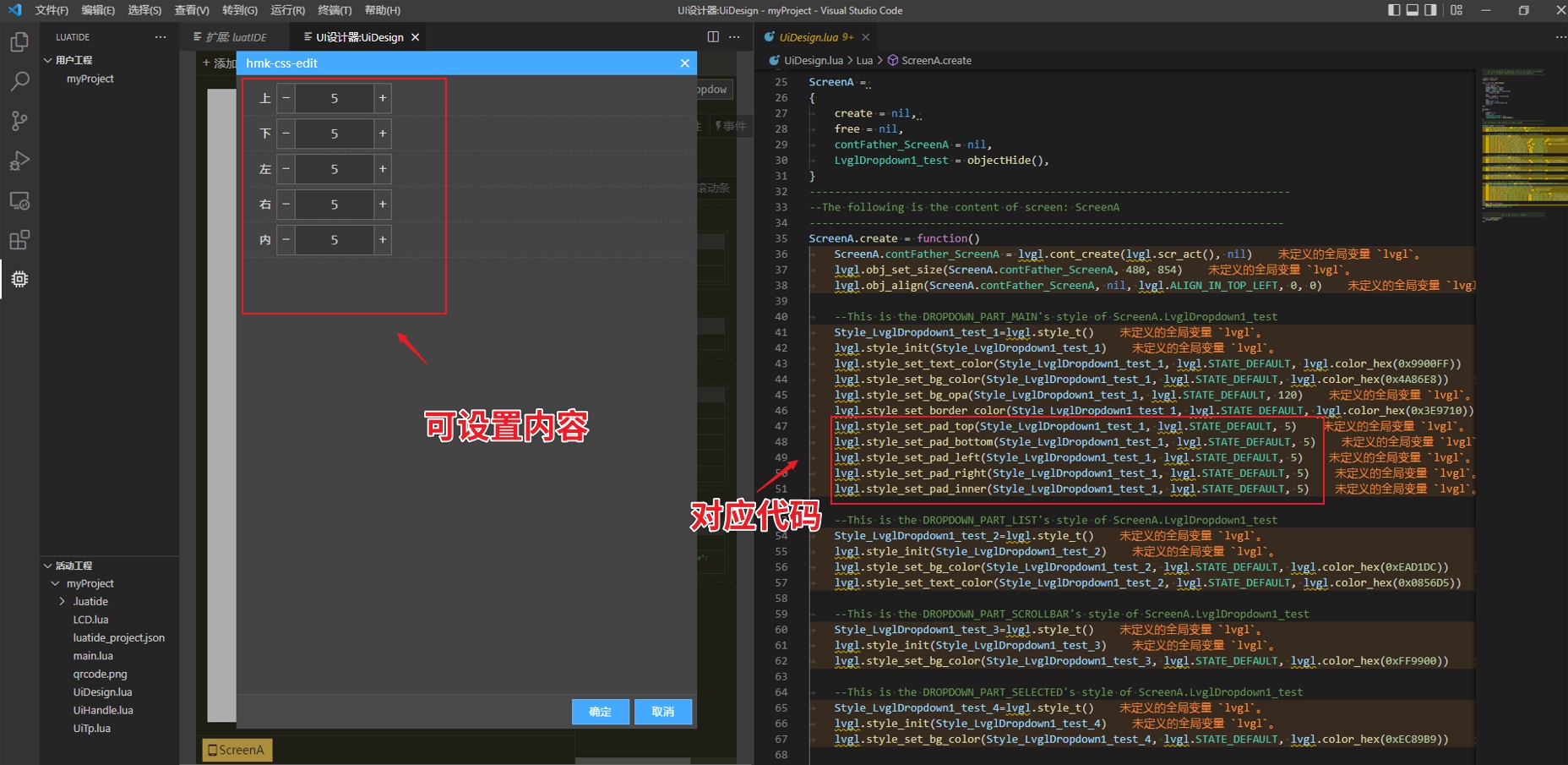Screen dimensions: 1568x765
Task: Open the 终端(T) menu
Action: [334, 10]
